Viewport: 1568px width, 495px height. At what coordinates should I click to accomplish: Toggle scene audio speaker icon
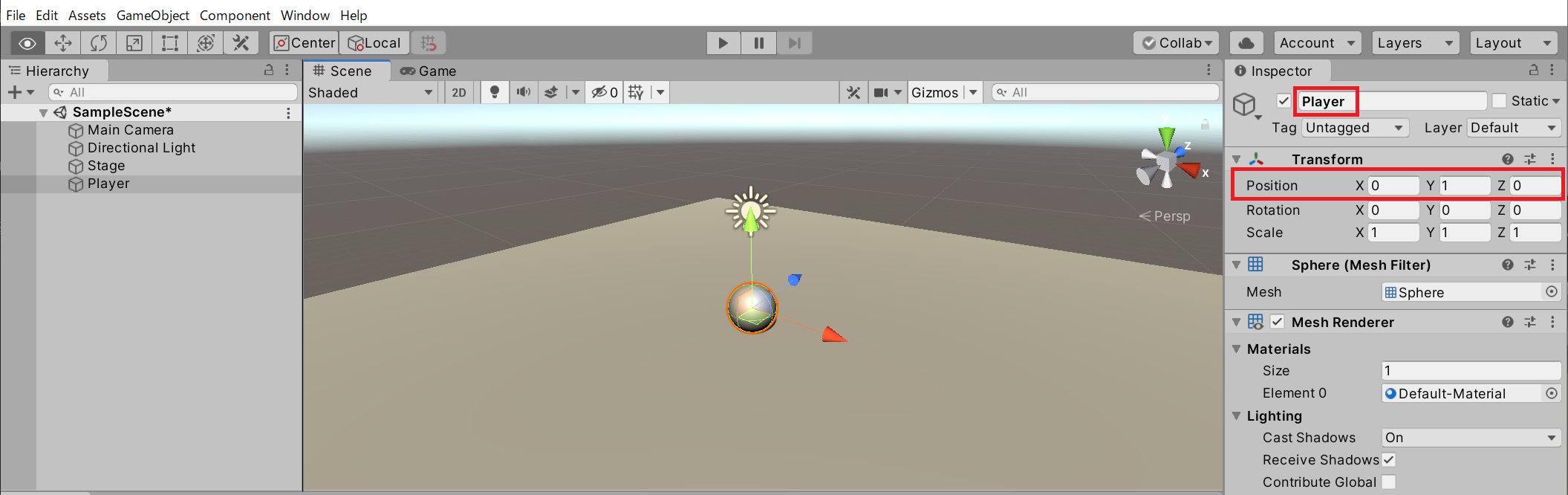click(x=524, y=92)
